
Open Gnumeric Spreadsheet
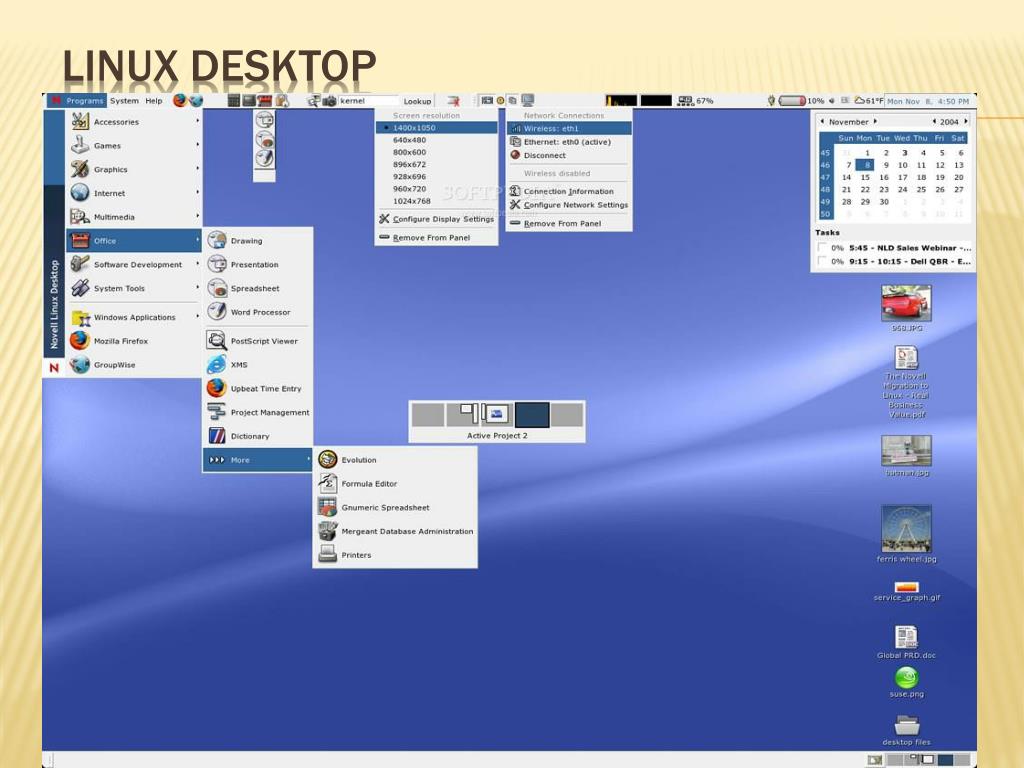pos(395,507)
